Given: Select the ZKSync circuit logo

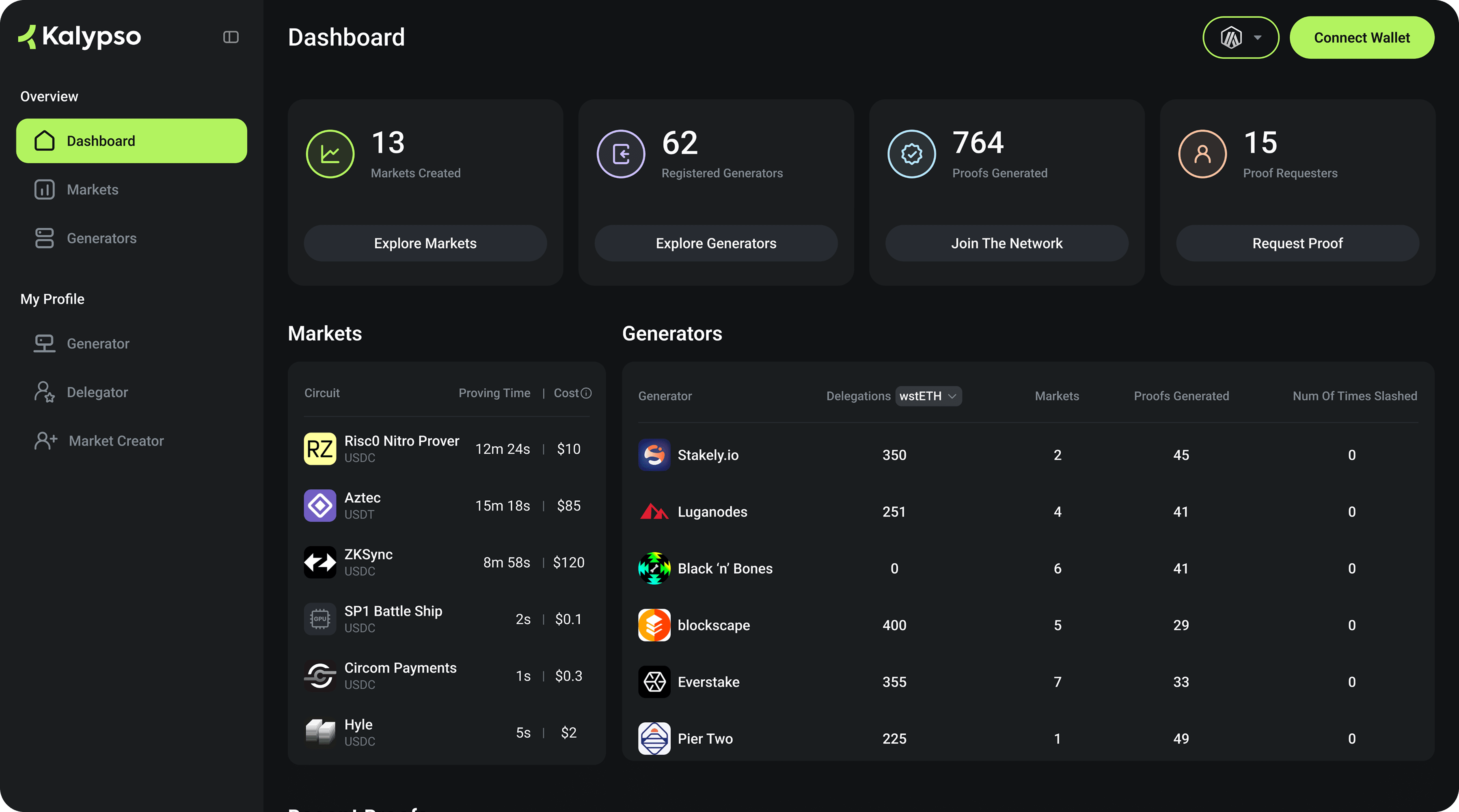Looking at the screenshot, I should [319, 562].
